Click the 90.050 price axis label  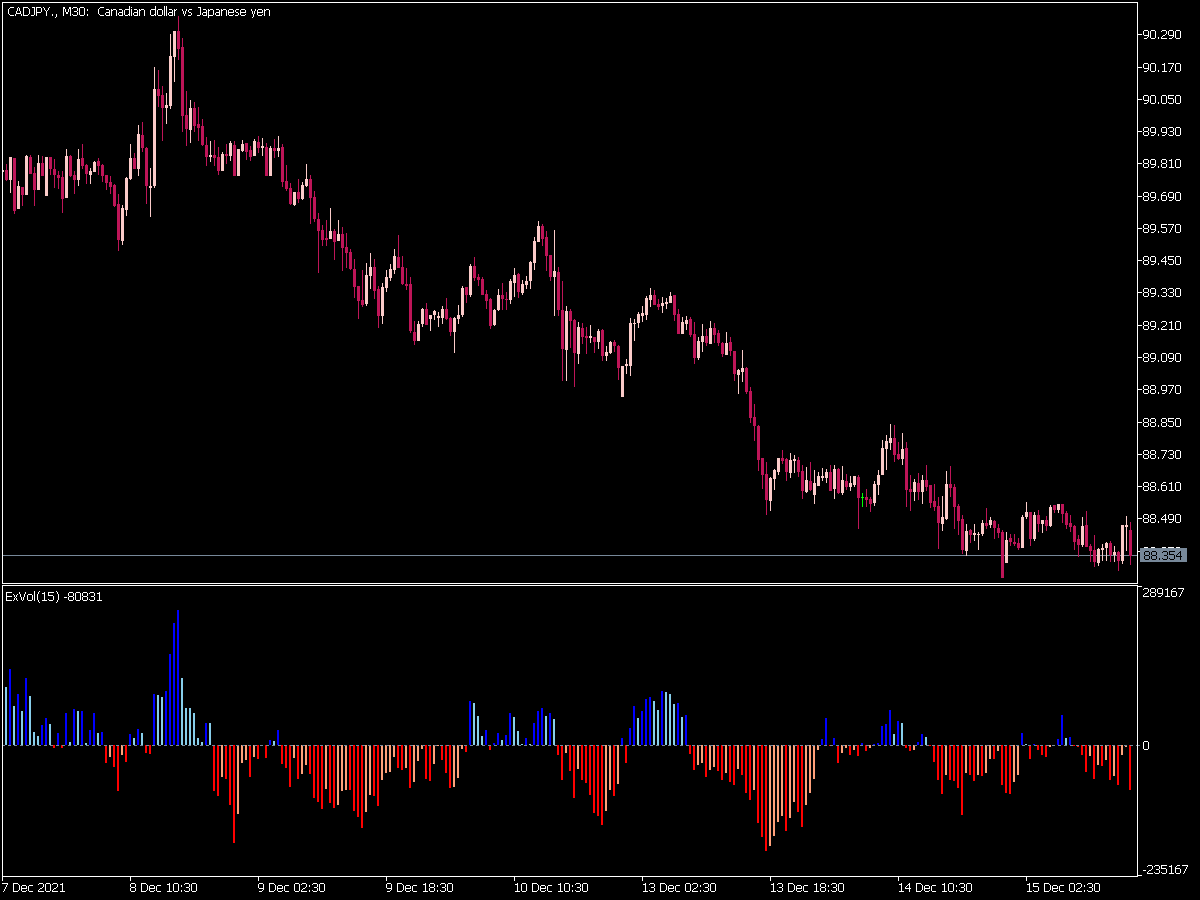point(1162,99)
